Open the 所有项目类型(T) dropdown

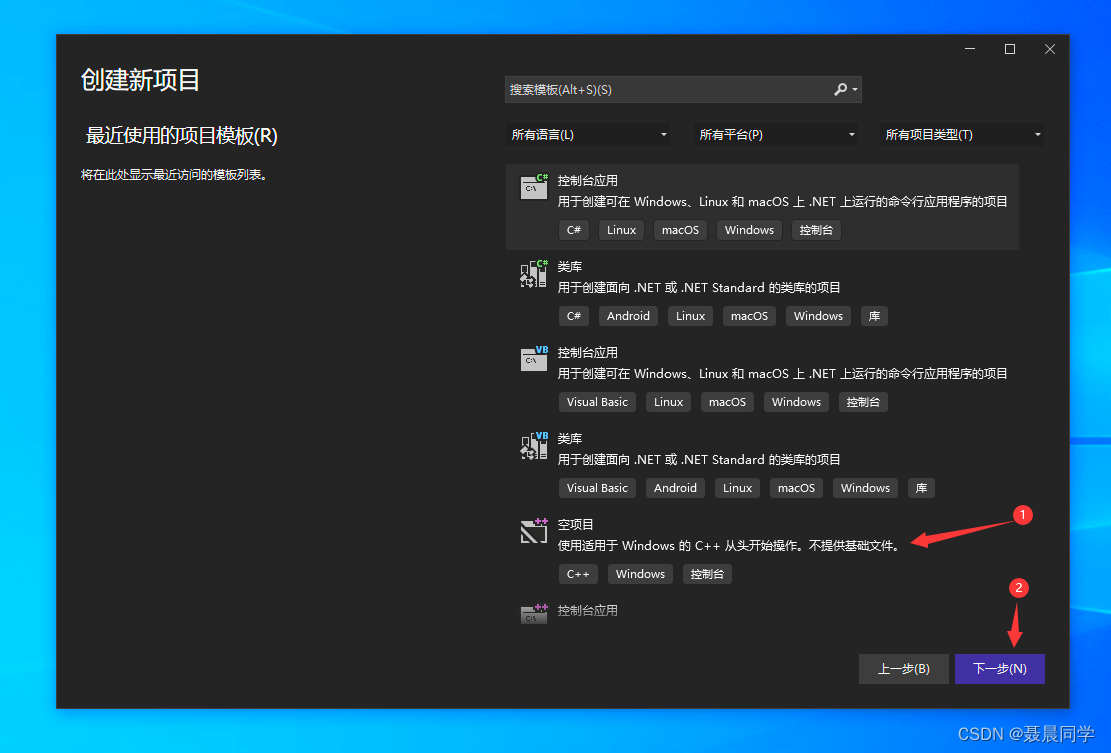[961, 134]
